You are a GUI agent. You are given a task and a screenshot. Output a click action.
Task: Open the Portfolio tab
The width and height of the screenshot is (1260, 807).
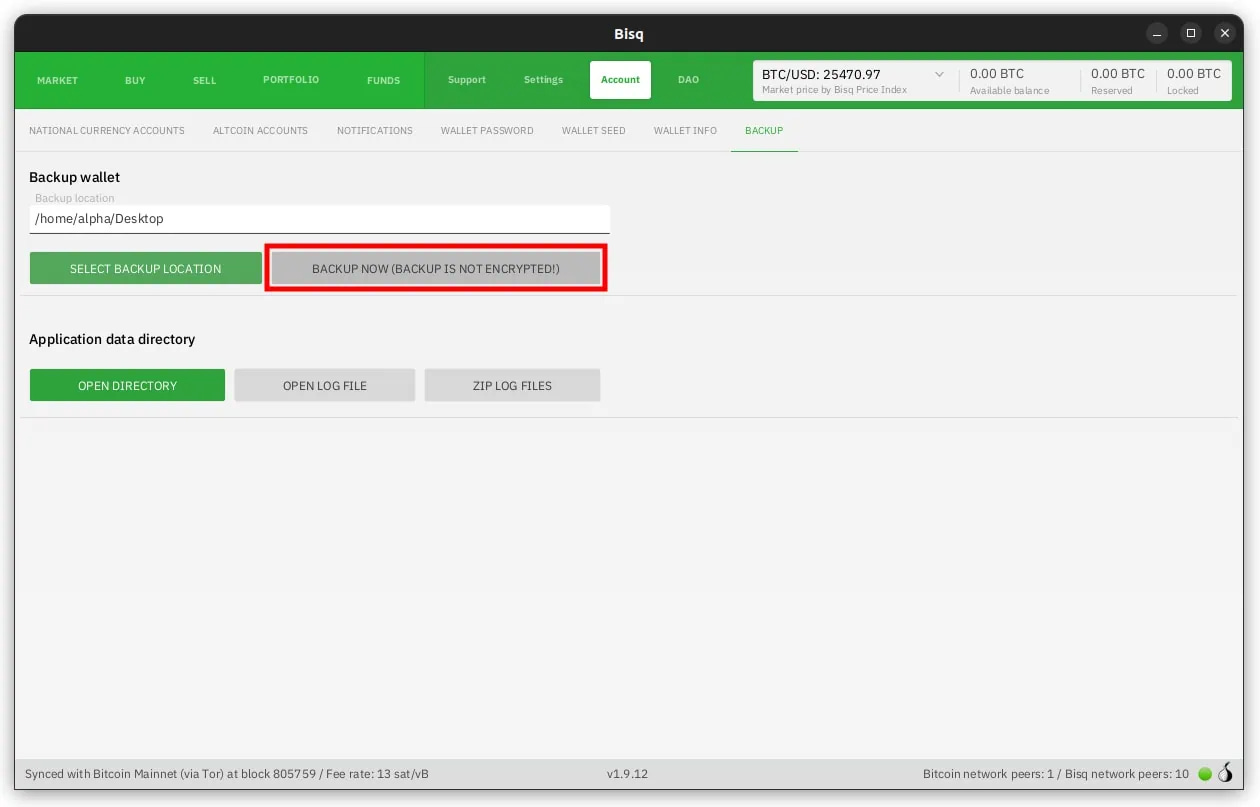(291, 80)
